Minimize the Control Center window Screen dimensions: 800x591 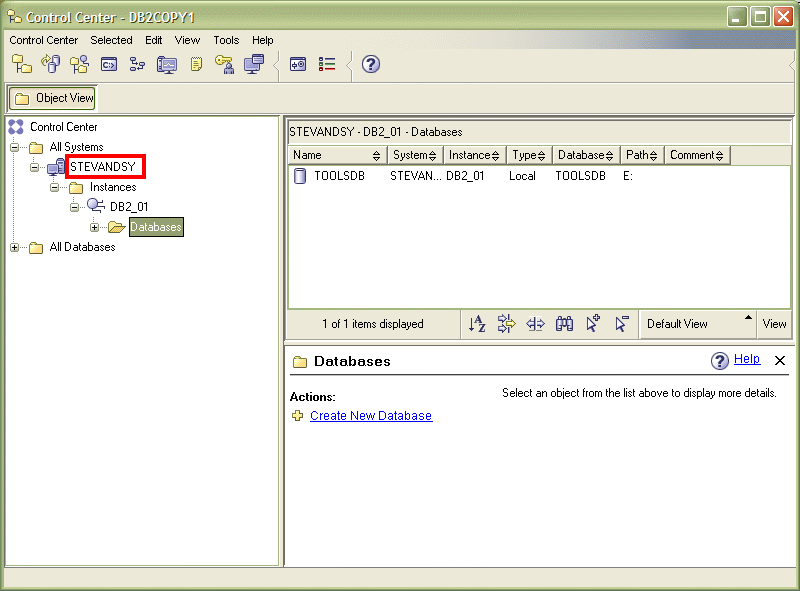(x=737, y=17)
